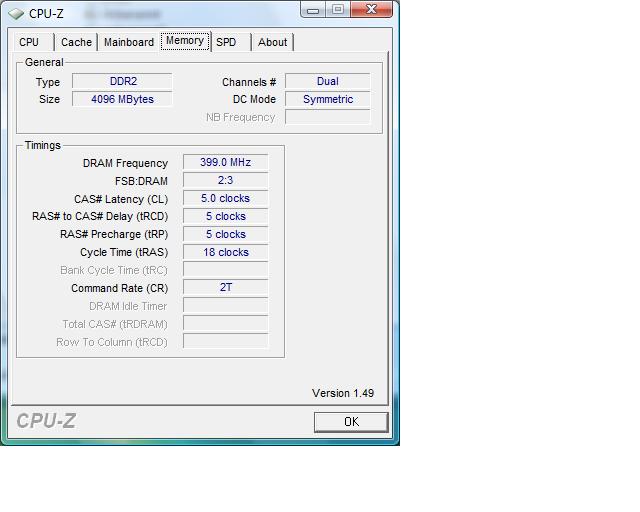Click the 'Cycle Time (tRAS)' label

[124, 252]
